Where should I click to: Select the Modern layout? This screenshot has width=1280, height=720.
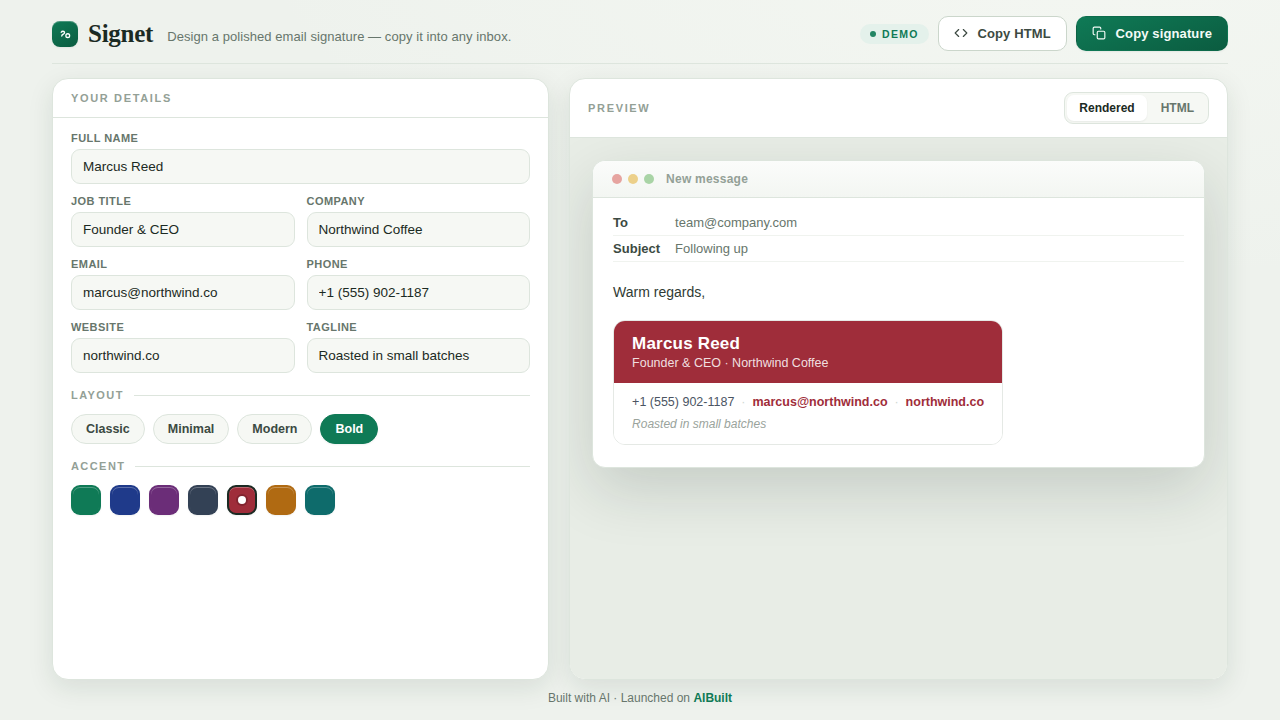274,429
